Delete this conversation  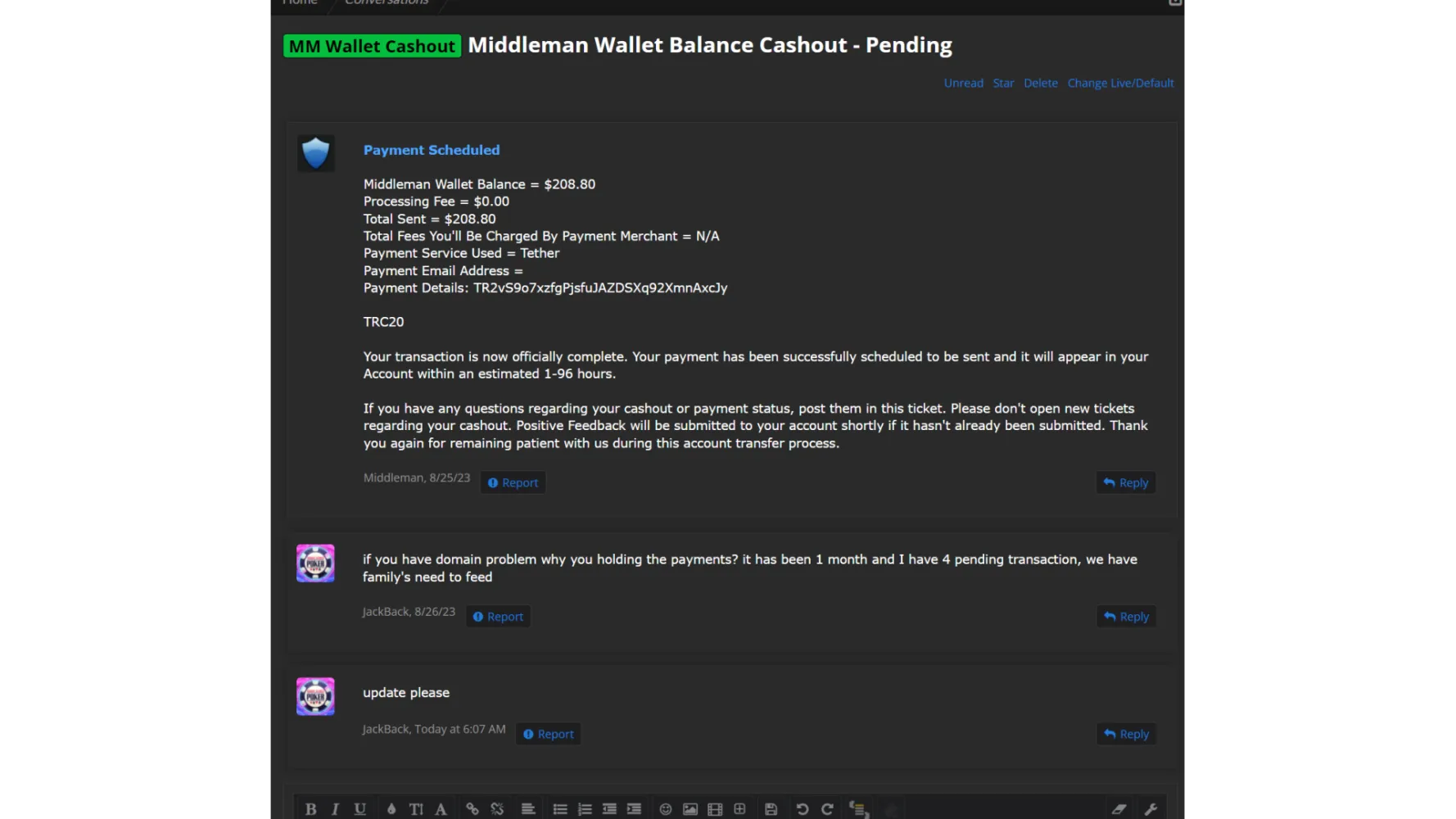click(1040, 84)
